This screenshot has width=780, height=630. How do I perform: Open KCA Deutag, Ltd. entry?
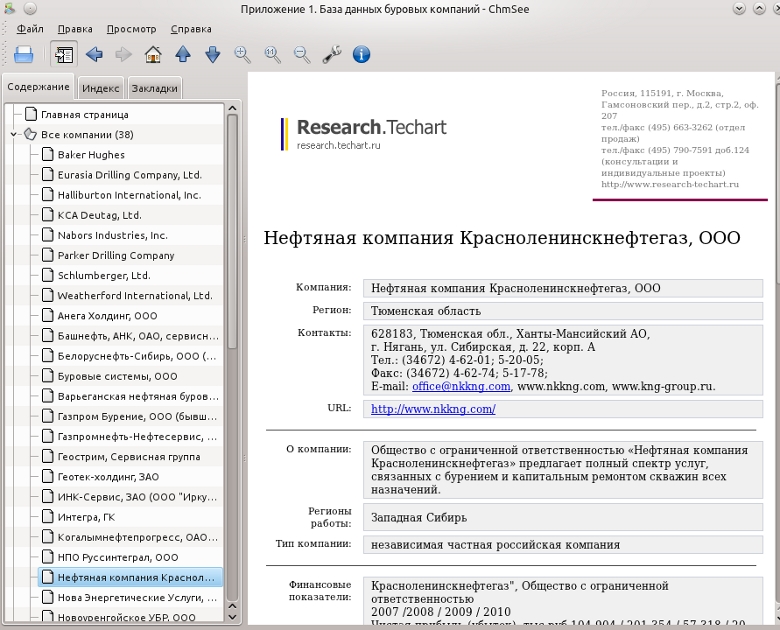click(x=99, y=215)
